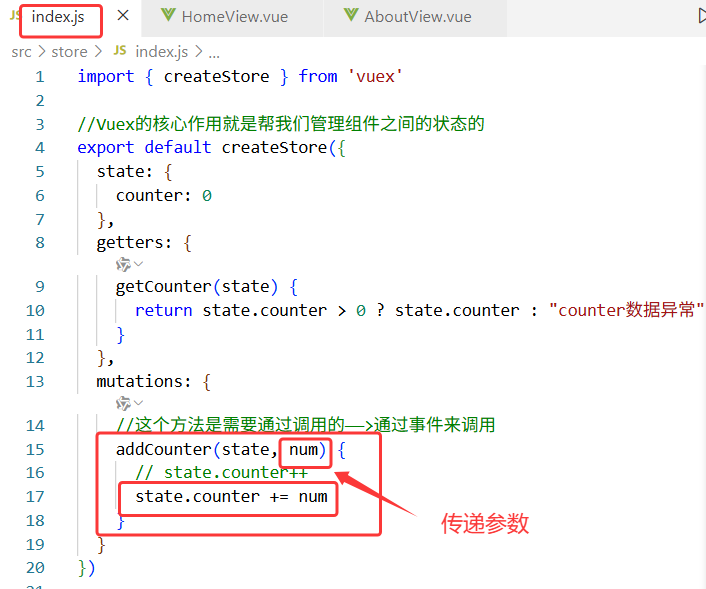706x589 pixels.
Task: Click 'createStore' in the import line
Action: (216, 77)
